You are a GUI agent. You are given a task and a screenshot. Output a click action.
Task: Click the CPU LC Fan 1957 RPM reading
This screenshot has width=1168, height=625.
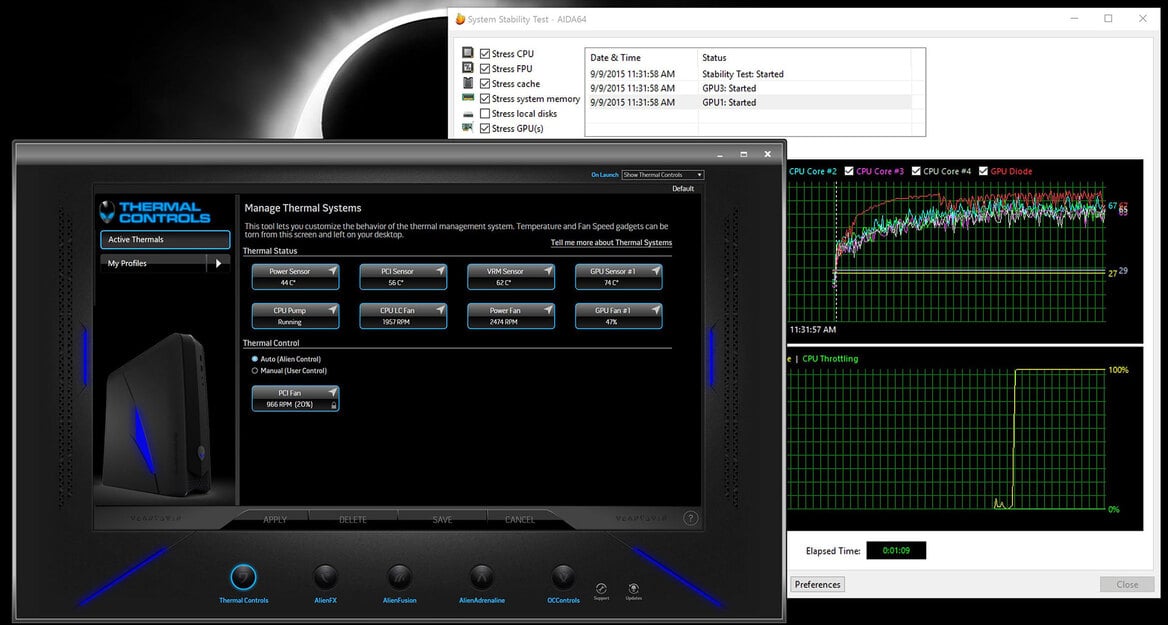[398, 323]
